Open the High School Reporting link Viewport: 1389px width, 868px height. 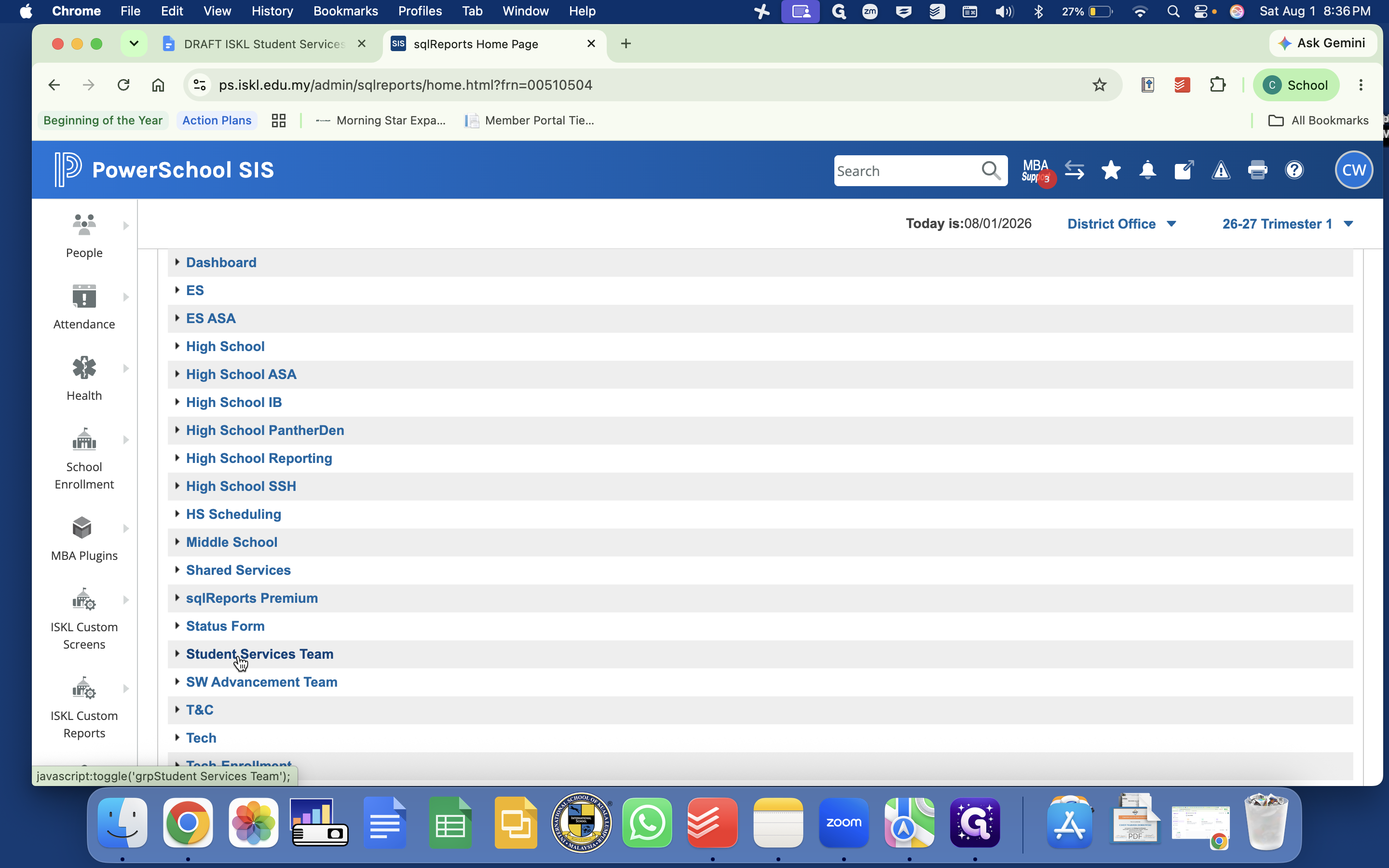(x=259, y=458)
